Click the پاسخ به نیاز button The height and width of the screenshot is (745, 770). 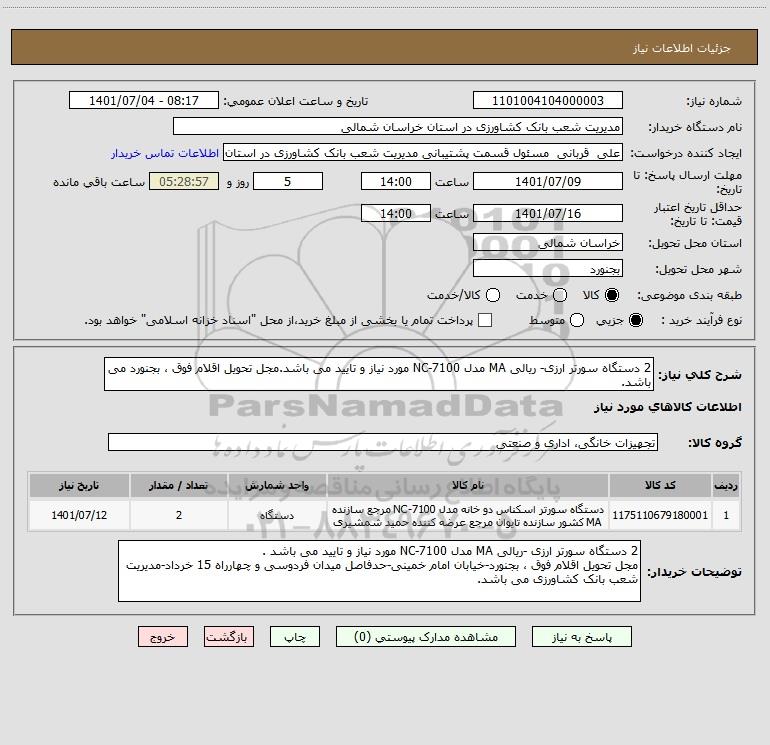pos(582,637)
